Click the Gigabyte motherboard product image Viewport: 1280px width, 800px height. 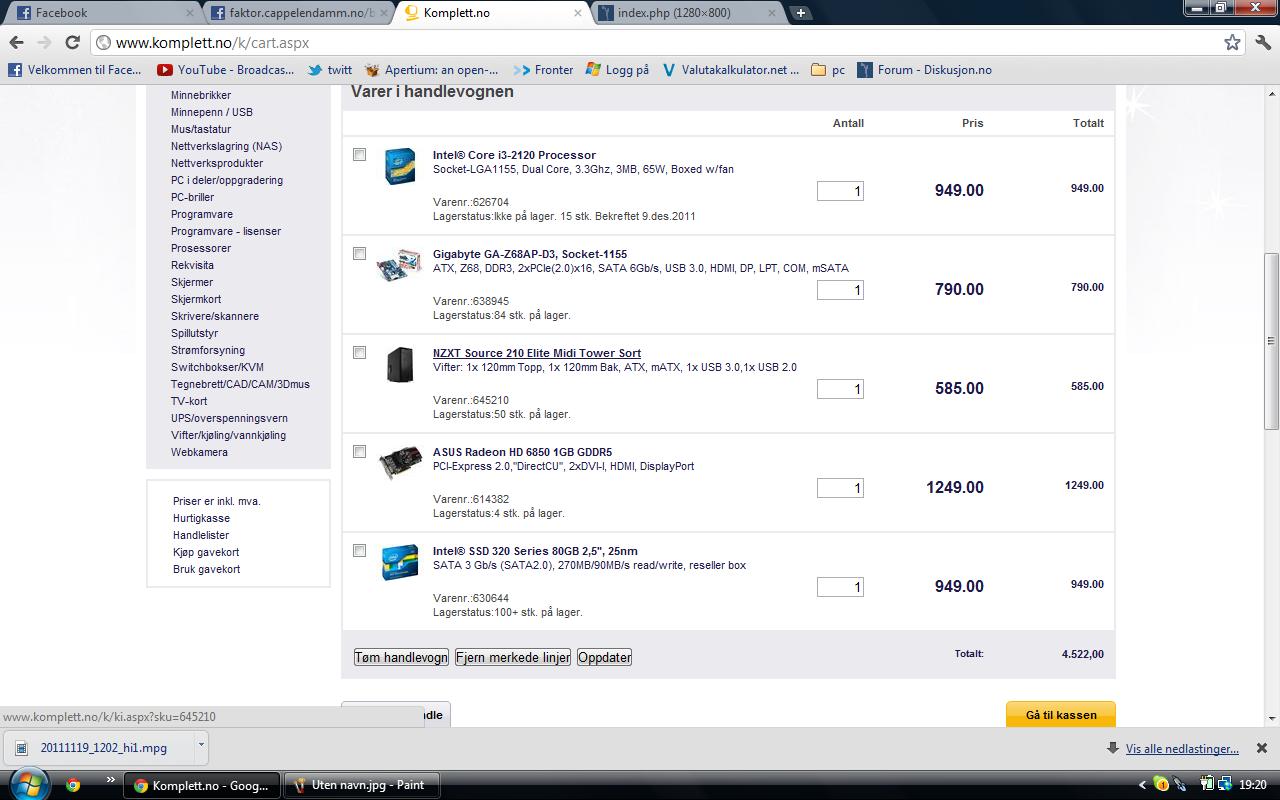[x=399, y=266]
